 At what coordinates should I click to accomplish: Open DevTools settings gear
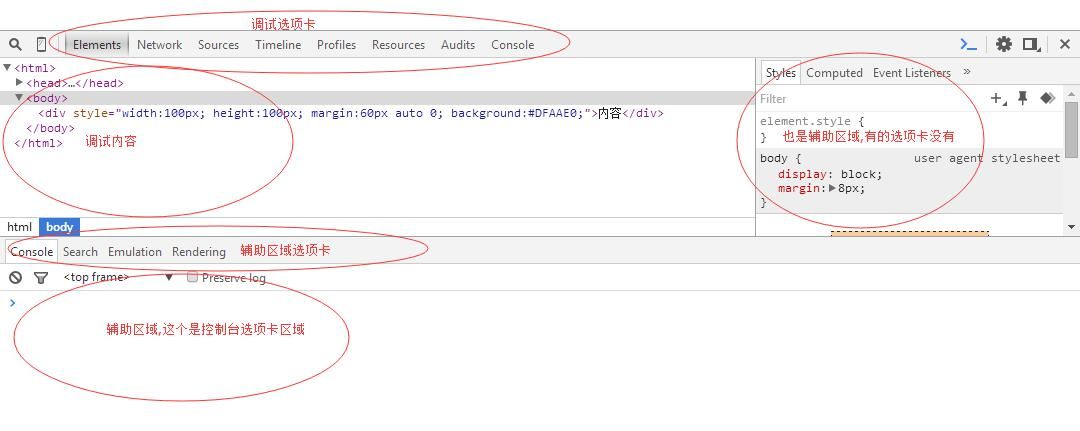[1003, 44]
